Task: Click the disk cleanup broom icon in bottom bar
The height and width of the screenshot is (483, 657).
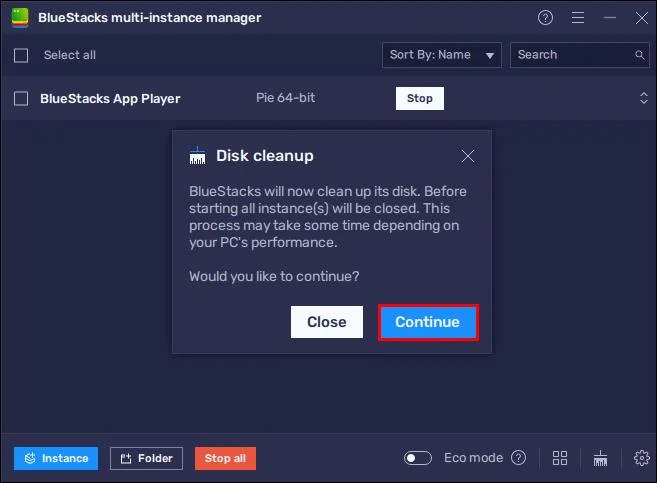Action: (600, 458)
